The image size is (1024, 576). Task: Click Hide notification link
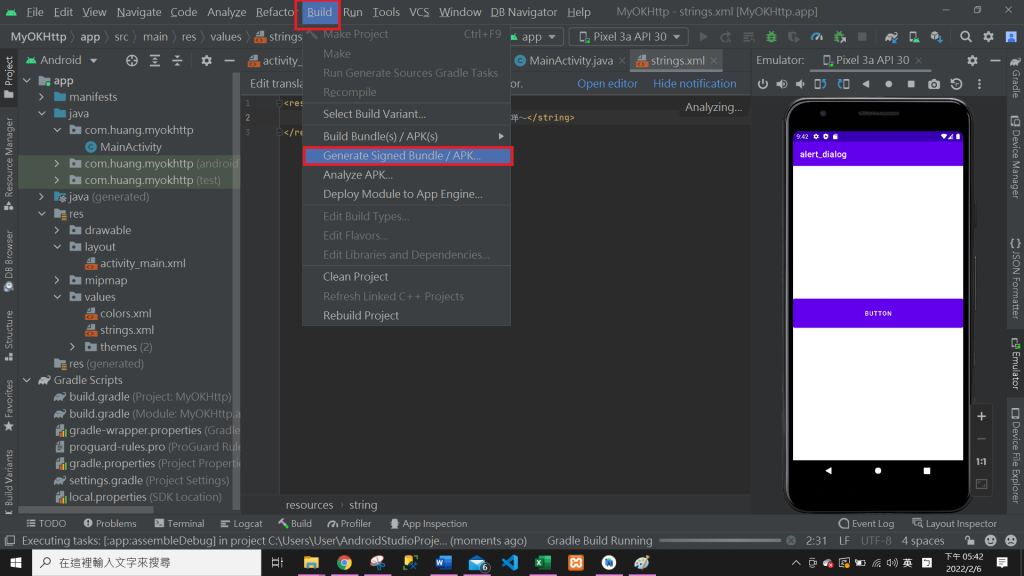click(x=694, y=84)
